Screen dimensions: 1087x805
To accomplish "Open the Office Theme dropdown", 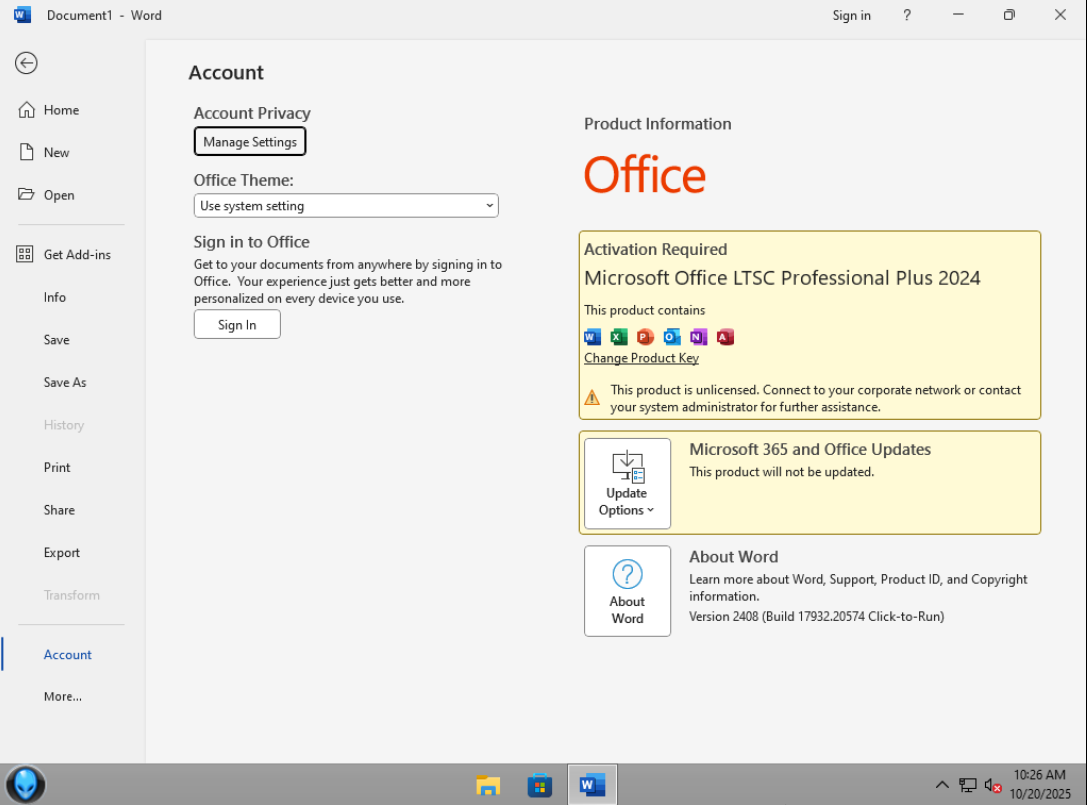I will click(346, 206).
